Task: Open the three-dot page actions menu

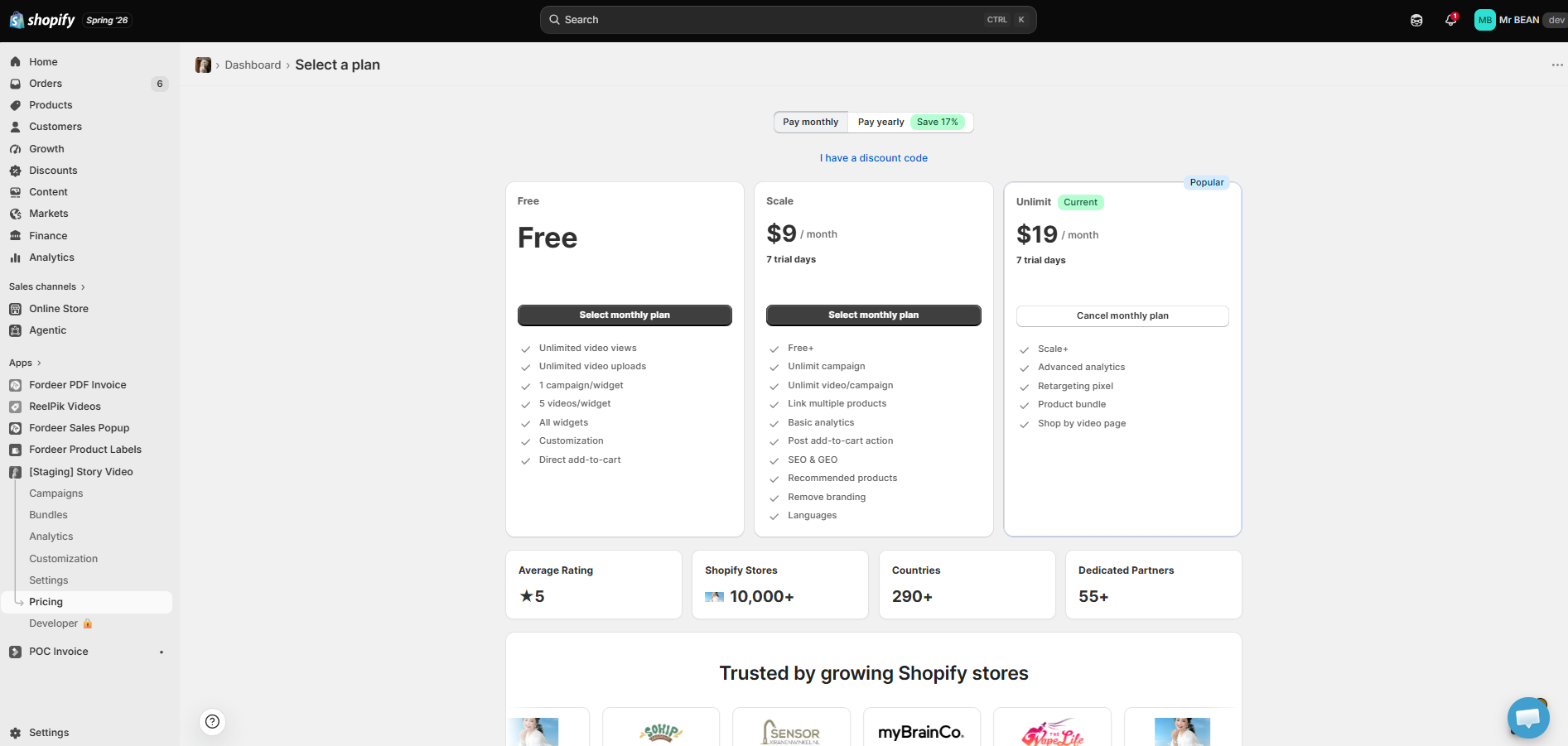Action: 1557,65
